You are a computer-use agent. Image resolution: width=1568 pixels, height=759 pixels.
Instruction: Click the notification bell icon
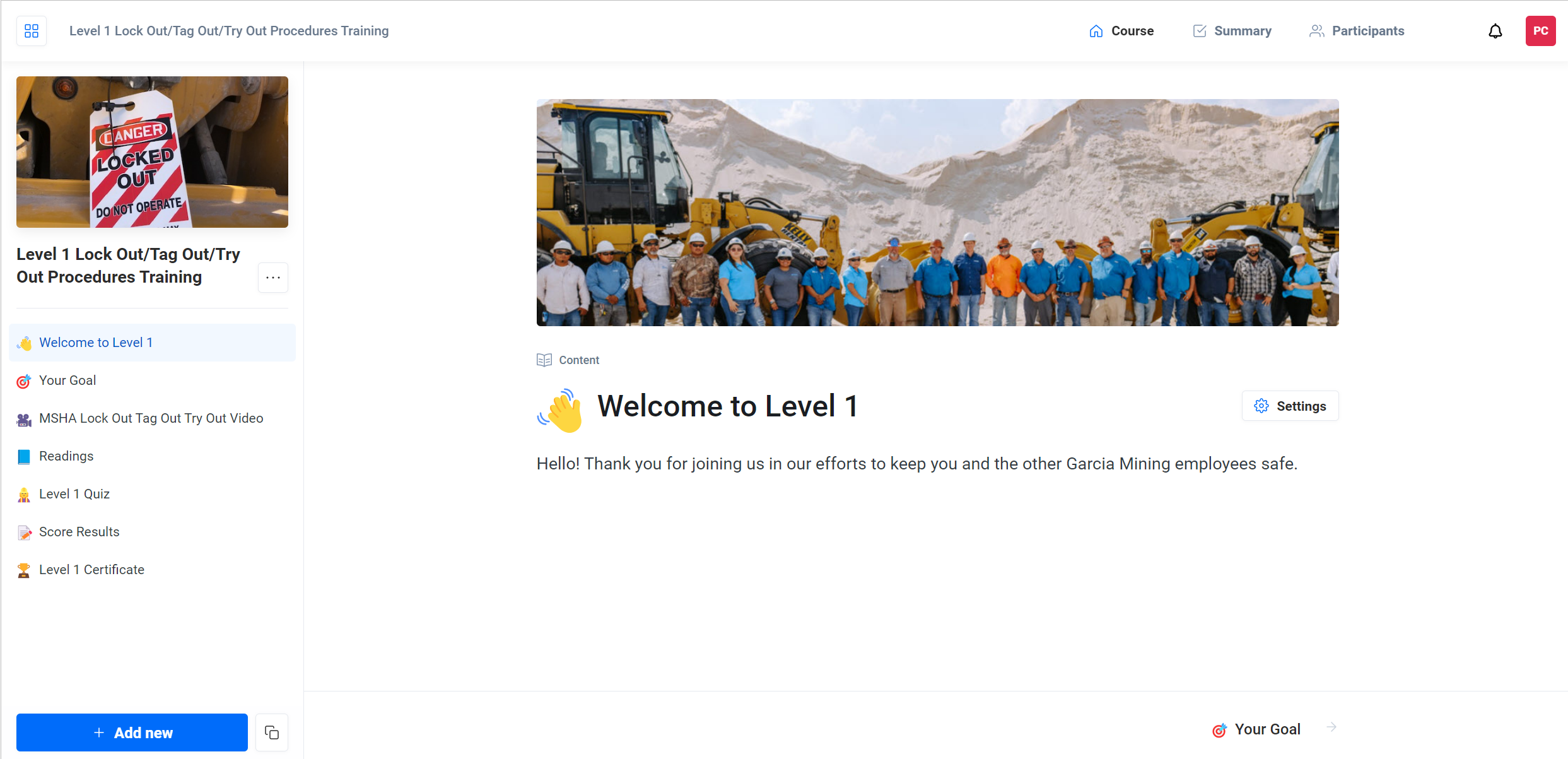[1495, 31]
